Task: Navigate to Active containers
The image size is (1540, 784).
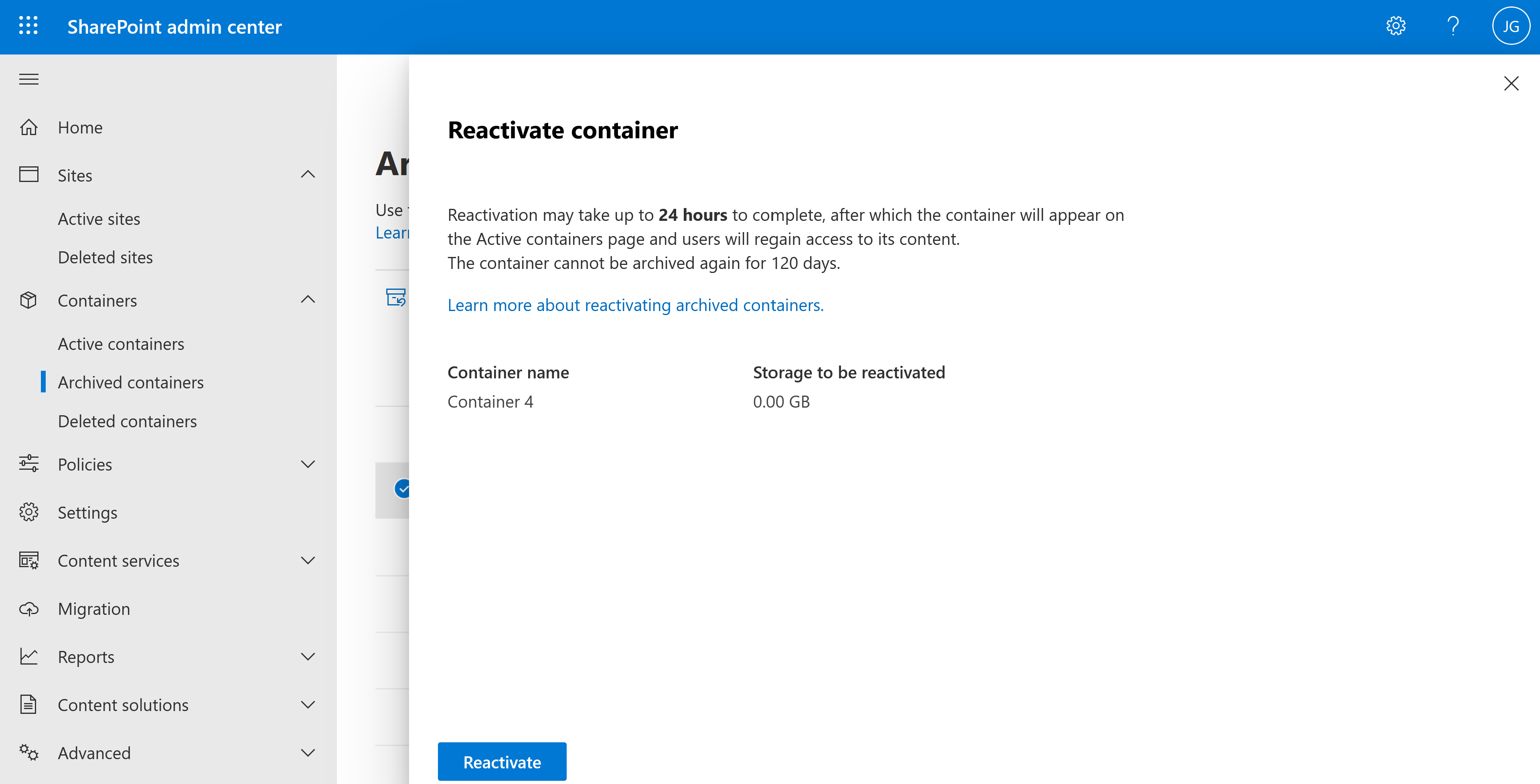Action: (122, 344)
